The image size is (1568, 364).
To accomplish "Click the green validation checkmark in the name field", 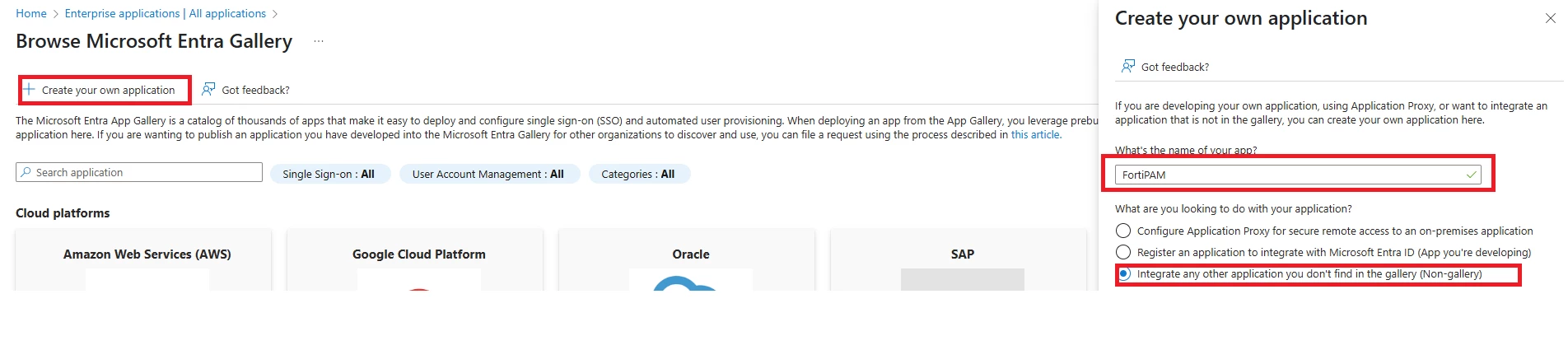I will (1471, 175).
